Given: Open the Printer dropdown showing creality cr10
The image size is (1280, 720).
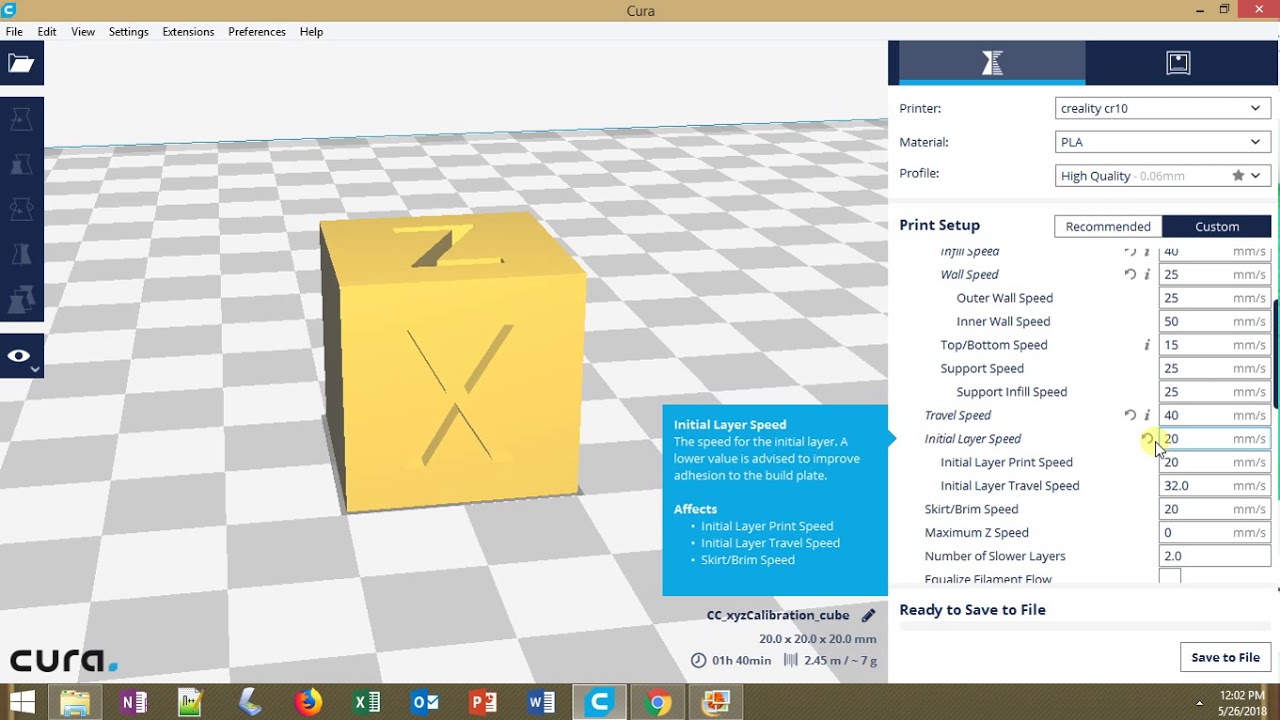Looking at the screenshot, I should point(1163,108).
